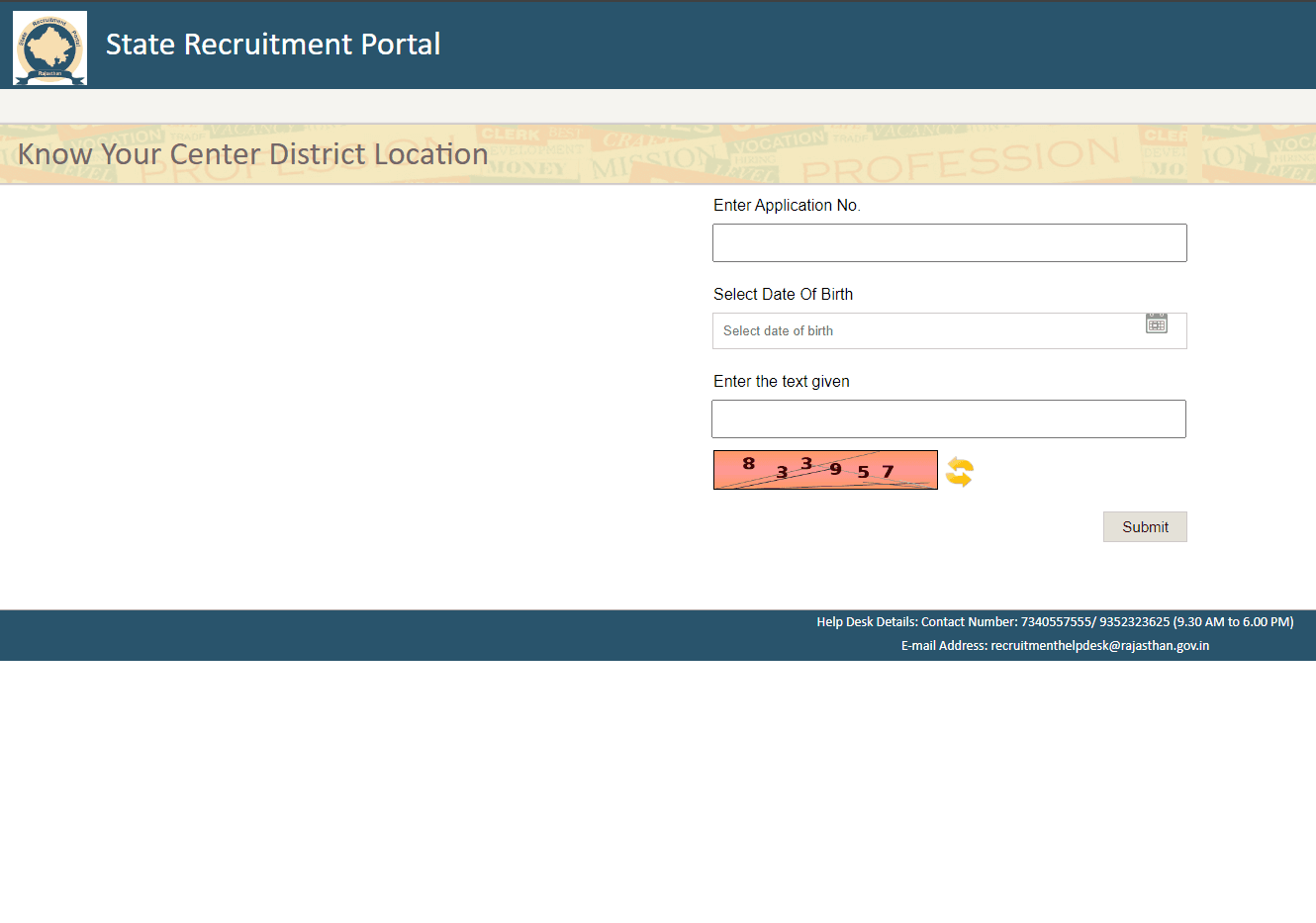Open the calendar date picker icon

(x=1156, y=323)
